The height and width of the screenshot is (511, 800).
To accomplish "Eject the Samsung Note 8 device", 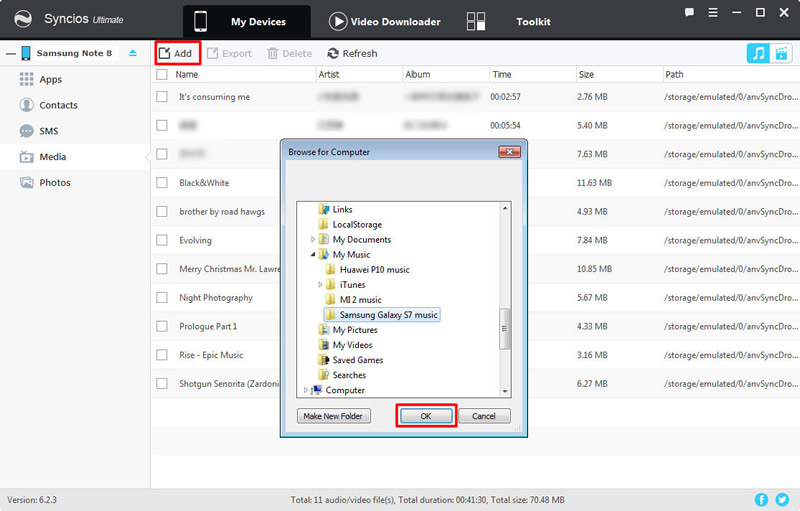I will click(x=133, y=53).
